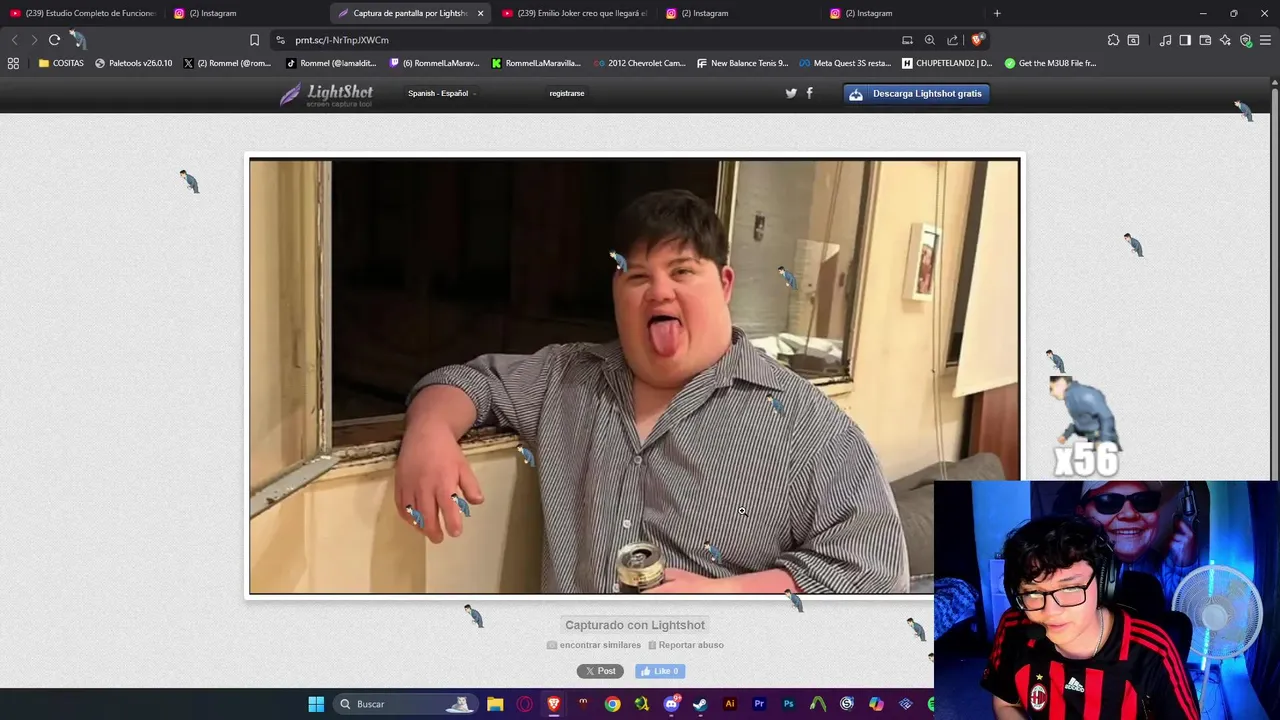Select the Captura de pantalla por Lightshot tab
1280x720 pixels.
pyautogui.click(x=410, y=13)
